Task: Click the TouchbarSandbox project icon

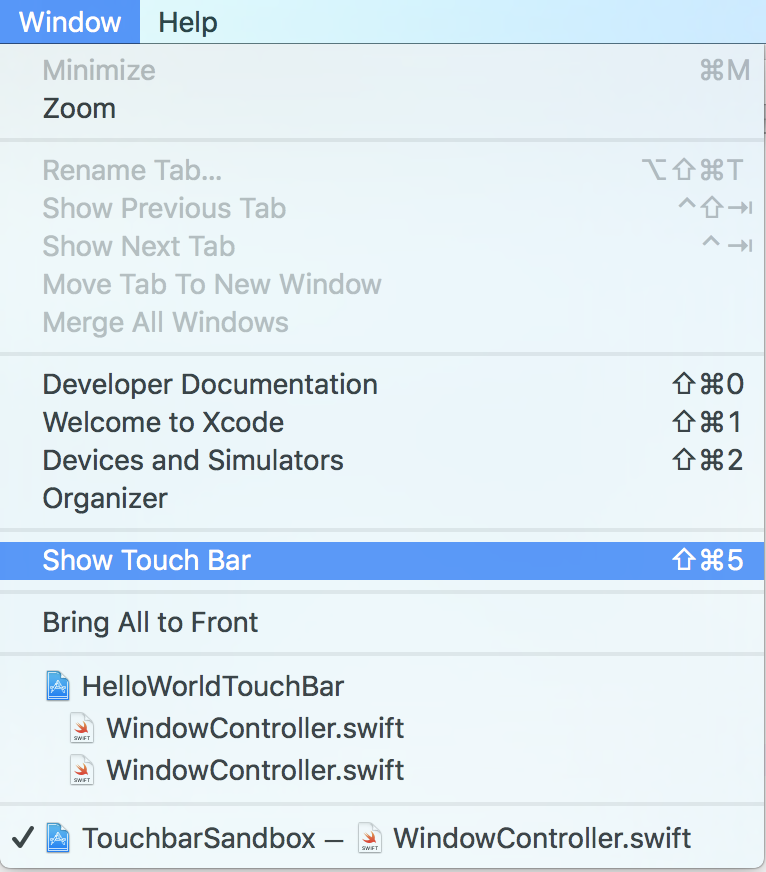Action: point(58,838)
